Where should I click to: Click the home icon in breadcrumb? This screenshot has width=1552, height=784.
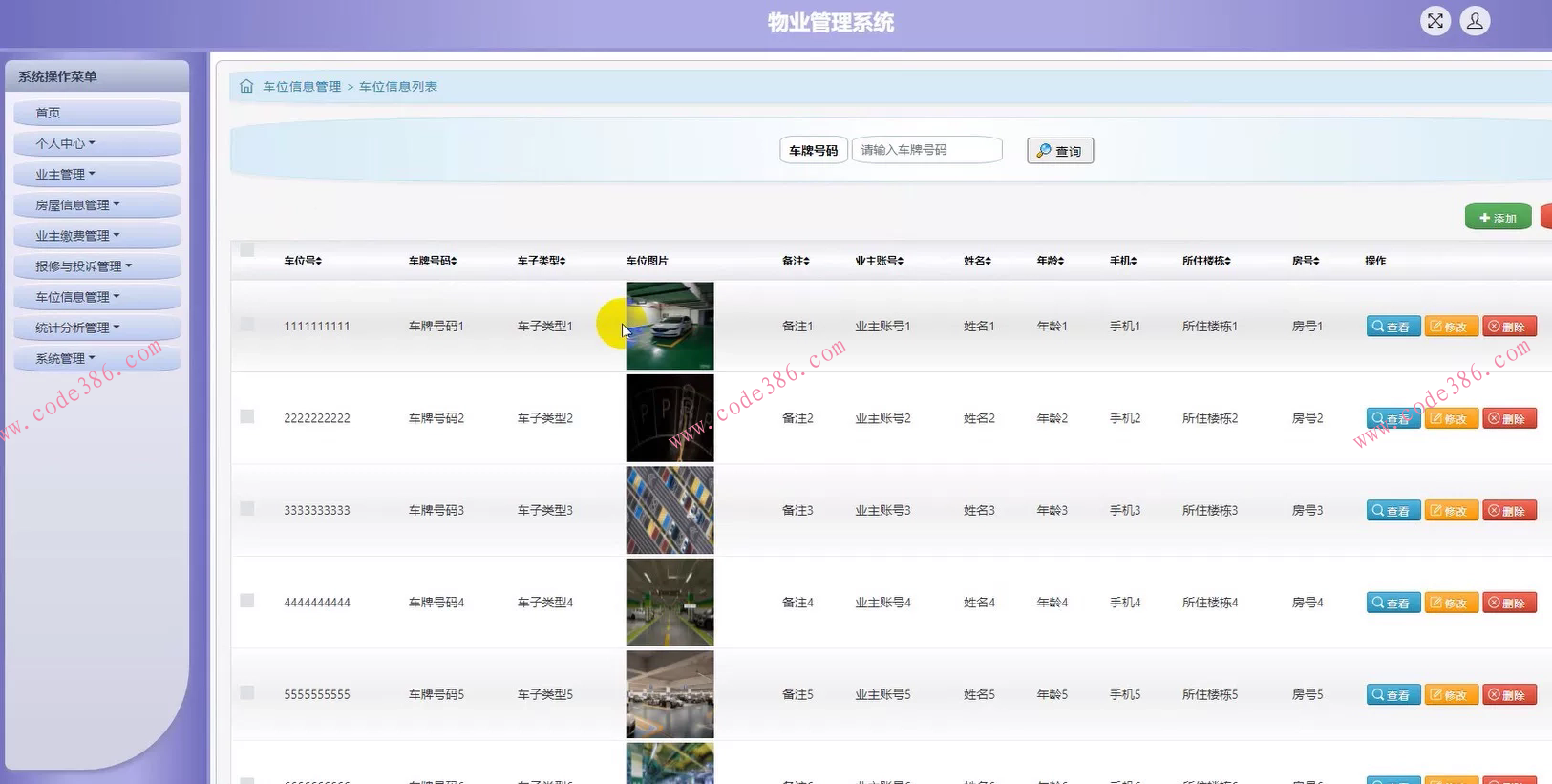coord(246,86)
